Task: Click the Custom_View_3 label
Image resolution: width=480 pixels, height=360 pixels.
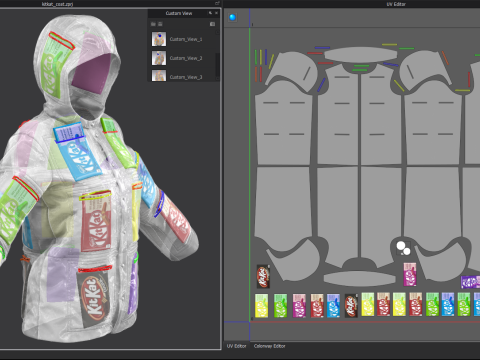Action: pyautogui.click(x=186, y=77)
